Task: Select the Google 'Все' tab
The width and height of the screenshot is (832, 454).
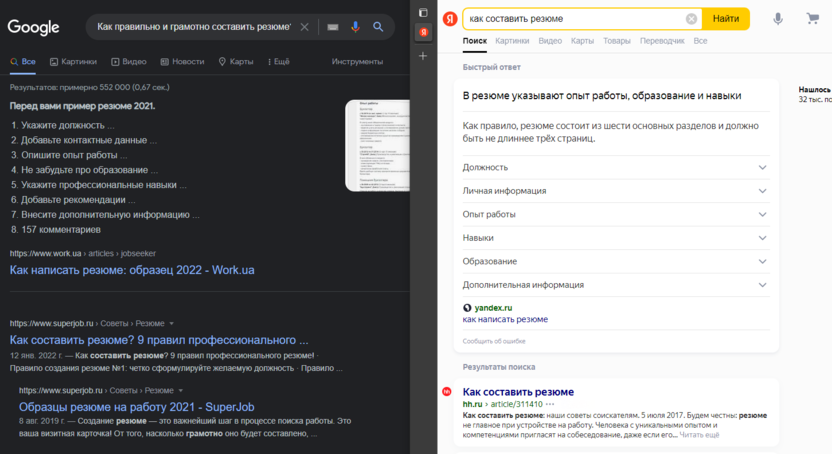Action: (23, 62)
